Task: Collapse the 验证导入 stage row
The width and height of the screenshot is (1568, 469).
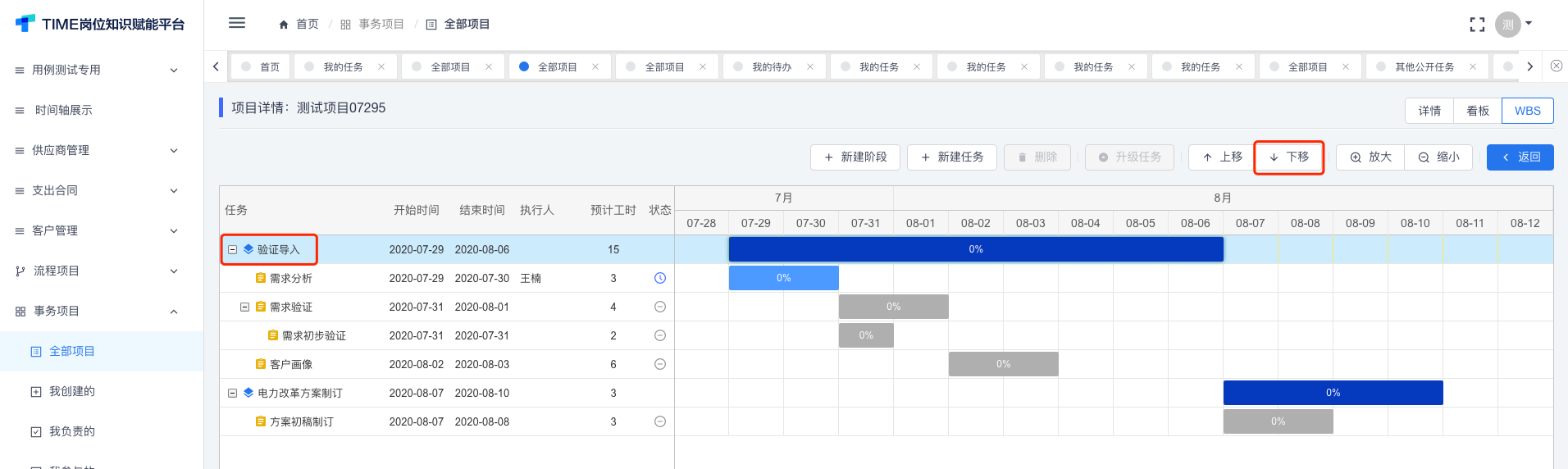Action: coord(232,249)
